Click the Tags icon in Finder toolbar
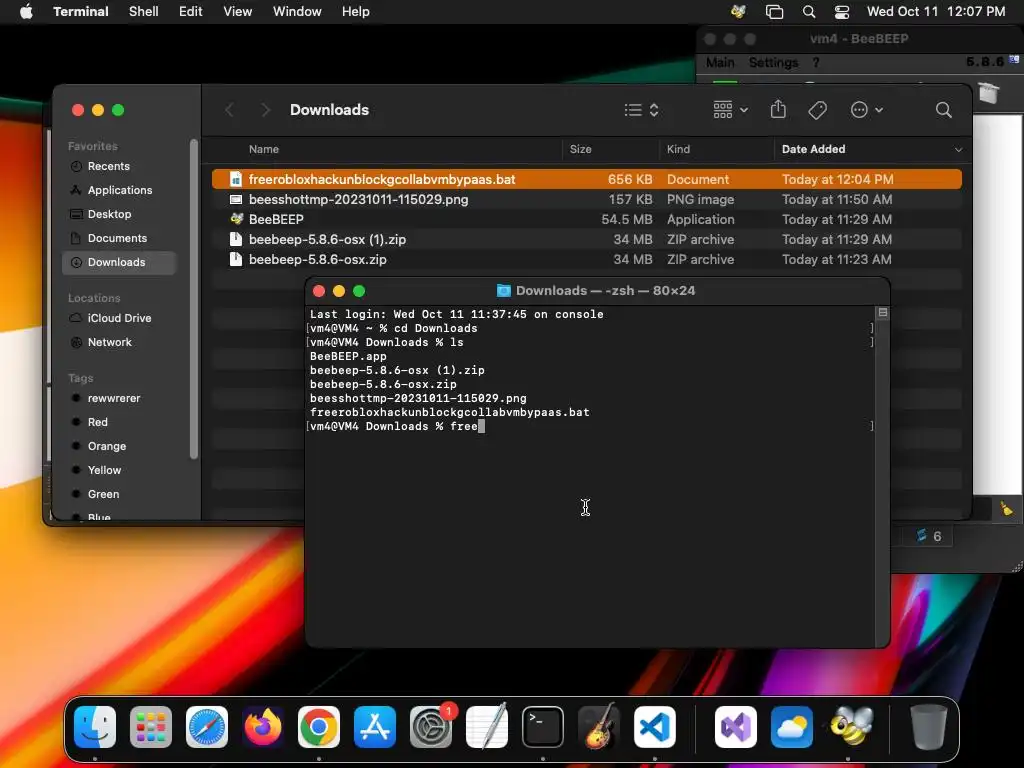Screen dimensions: 1024x768 (818, 110)
